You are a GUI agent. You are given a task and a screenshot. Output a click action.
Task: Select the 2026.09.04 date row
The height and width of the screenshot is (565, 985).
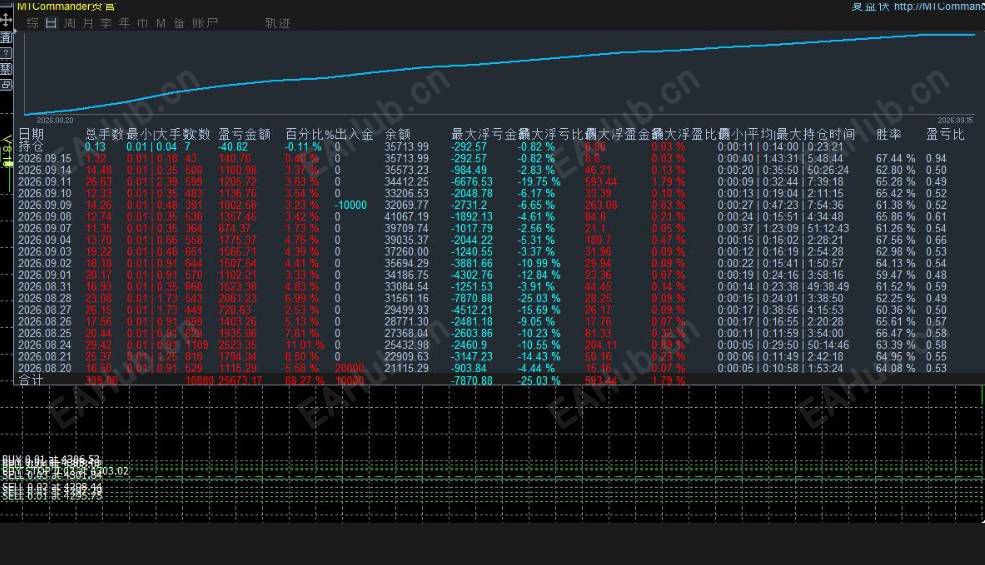(x=45, y=240)
